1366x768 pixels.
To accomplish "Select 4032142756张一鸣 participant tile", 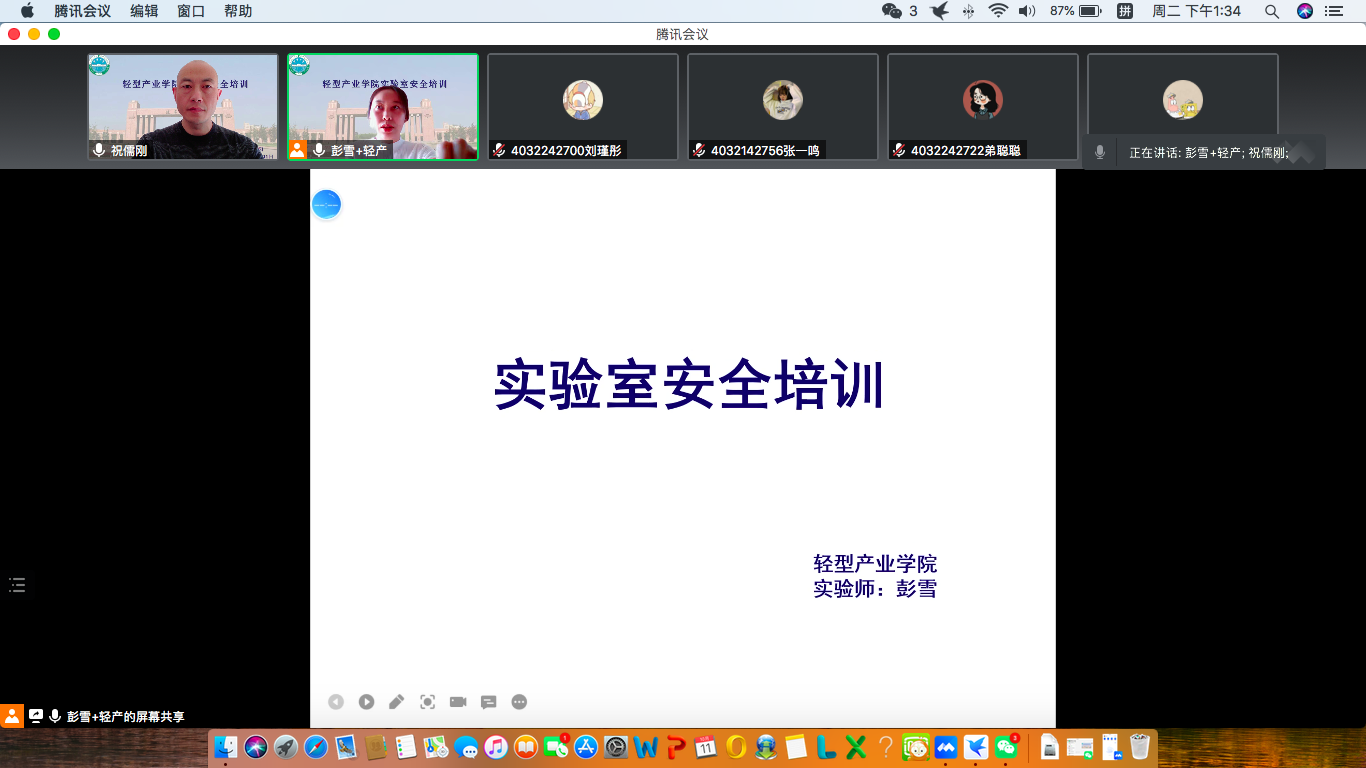I will click(783, 106).
